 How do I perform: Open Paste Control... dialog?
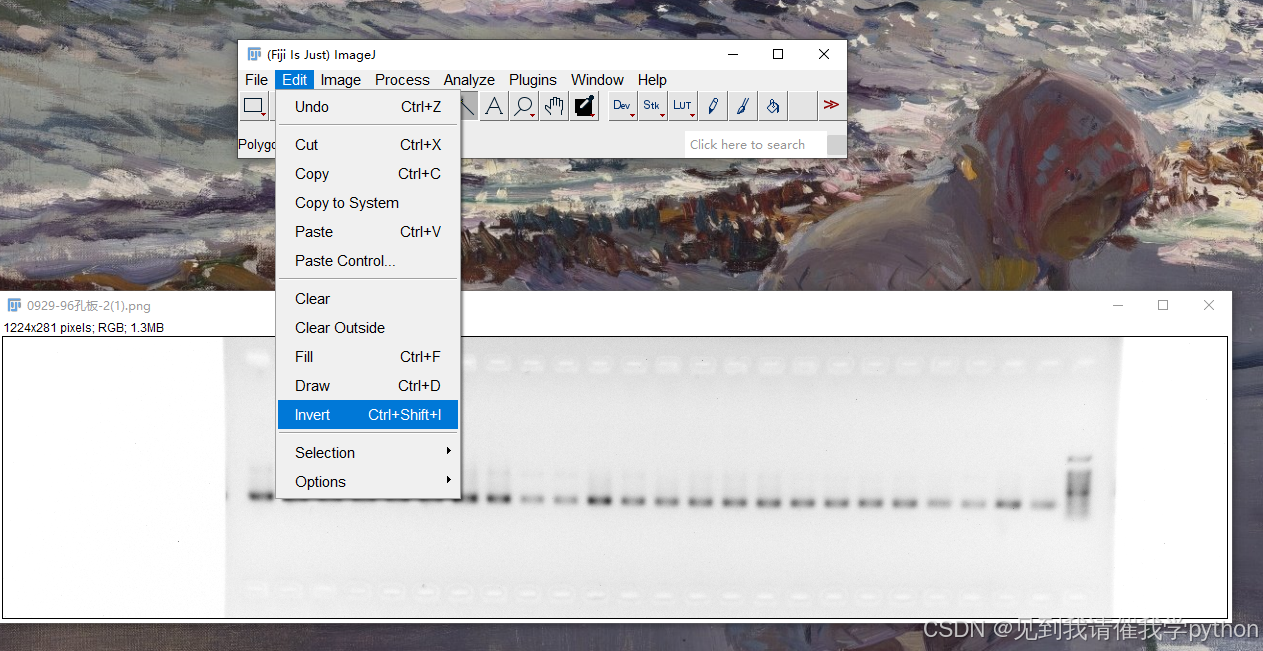368,261
